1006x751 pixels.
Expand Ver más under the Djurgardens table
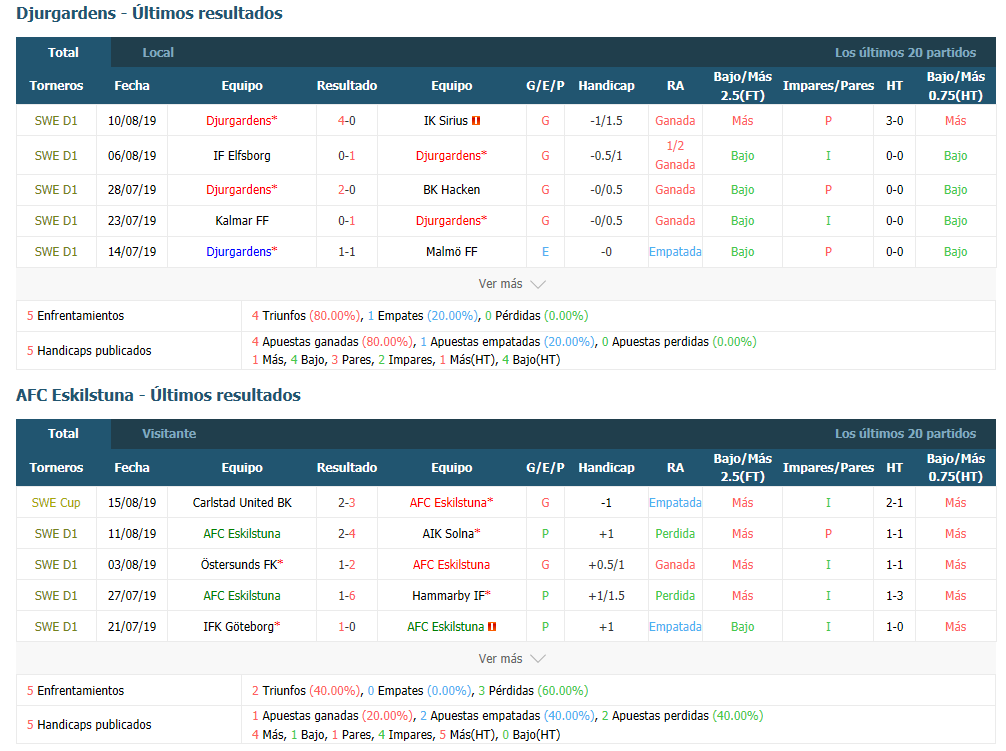coord(511,284)
